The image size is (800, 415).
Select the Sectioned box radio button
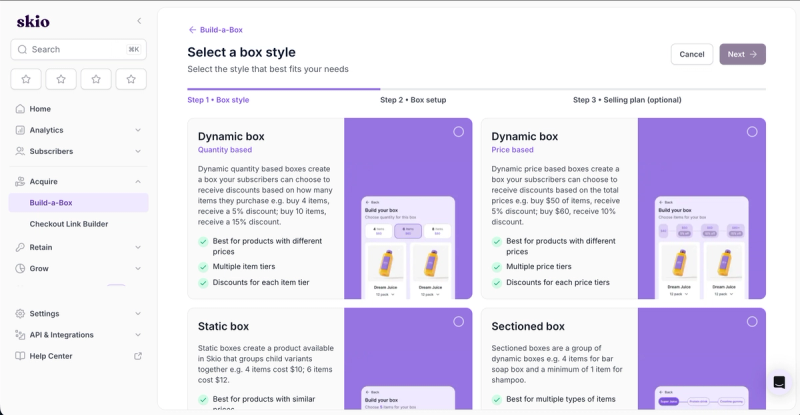coord(752,322)
